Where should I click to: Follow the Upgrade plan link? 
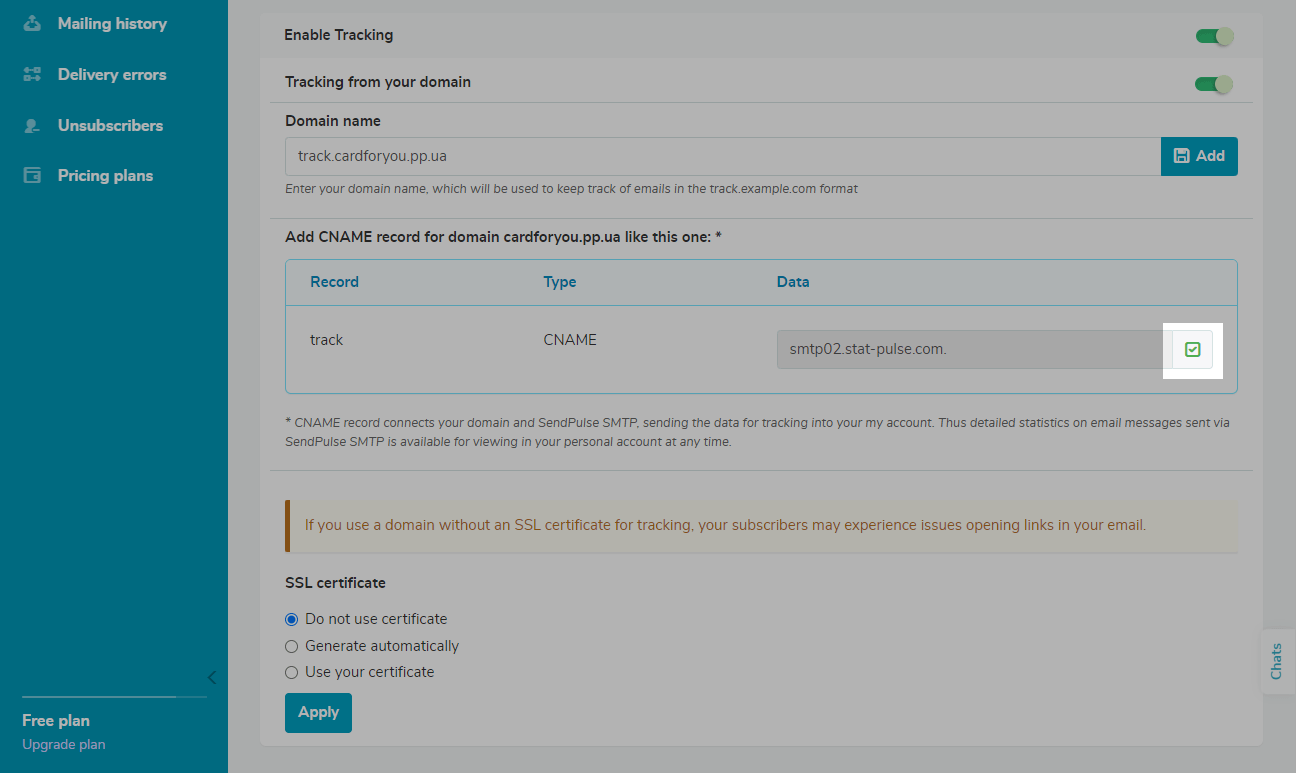[63, 744]
